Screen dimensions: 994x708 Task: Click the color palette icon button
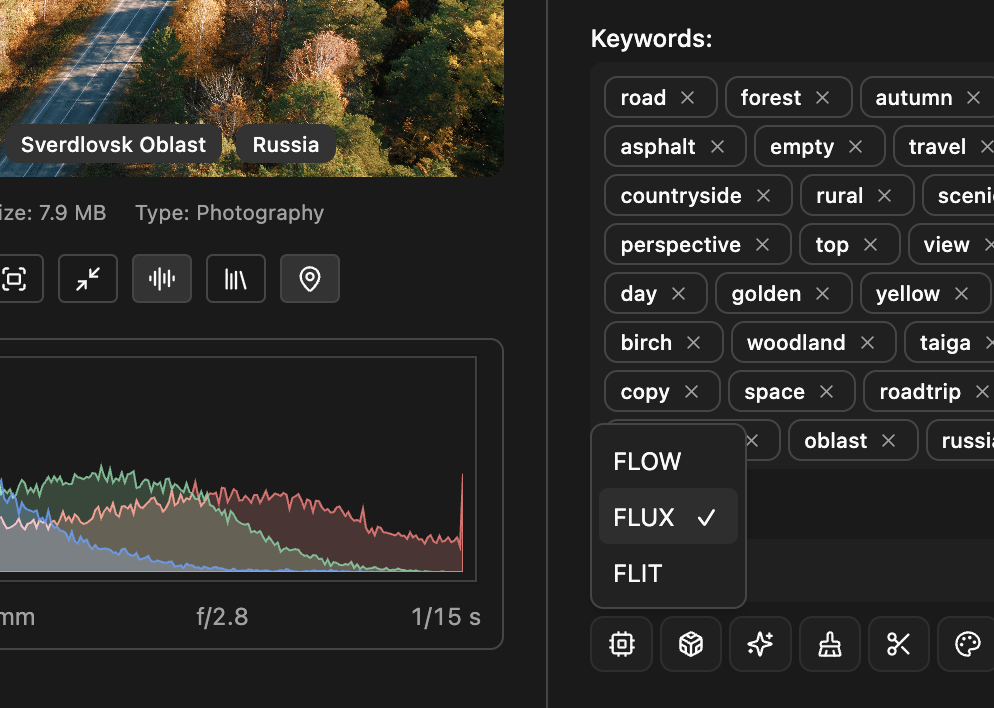tap(967, 644)
